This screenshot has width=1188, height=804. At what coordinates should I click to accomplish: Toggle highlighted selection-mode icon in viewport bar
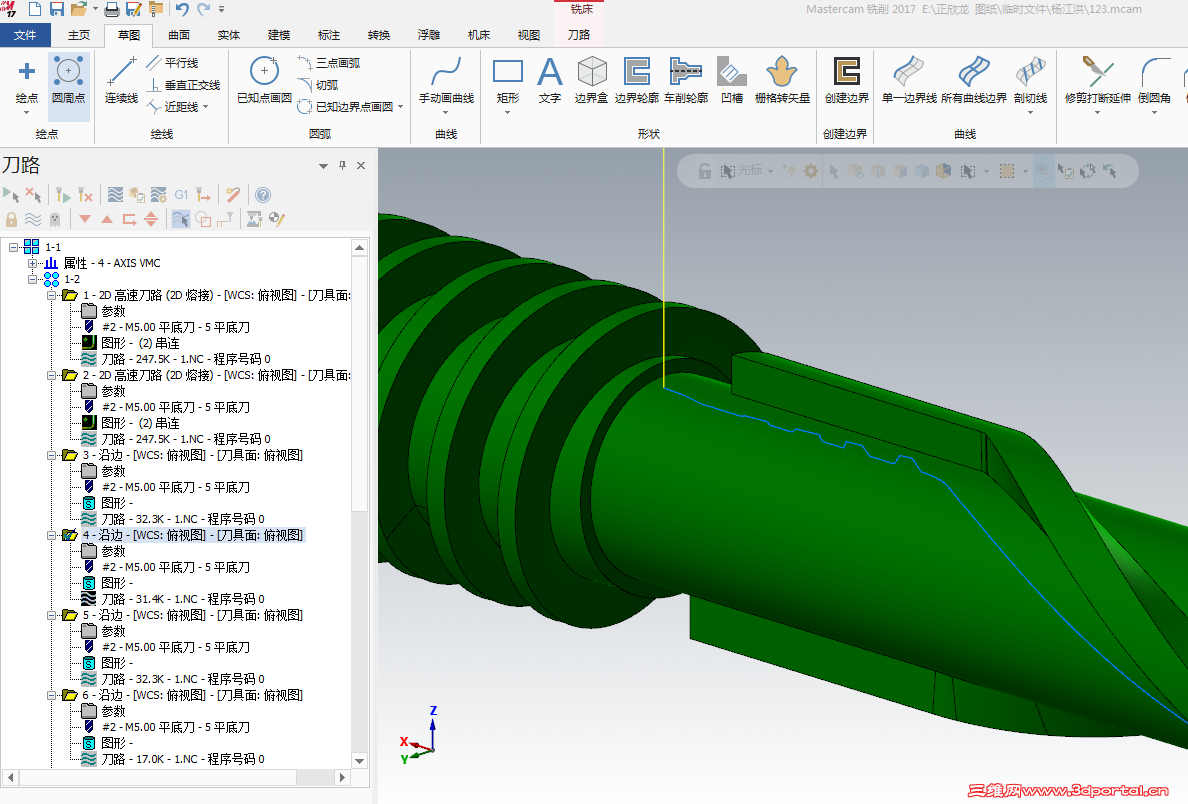pyautogui.click(x=1043, y=171)
